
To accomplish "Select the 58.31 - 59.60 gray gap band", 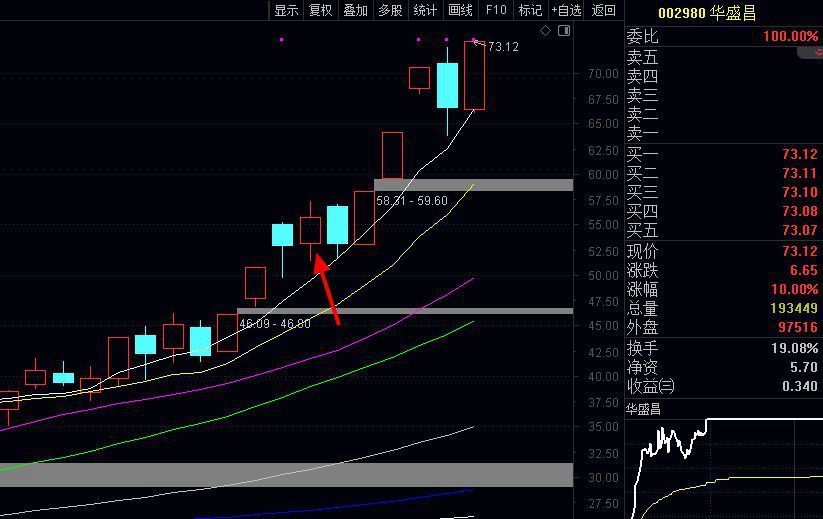I will (x=473, y=185).
